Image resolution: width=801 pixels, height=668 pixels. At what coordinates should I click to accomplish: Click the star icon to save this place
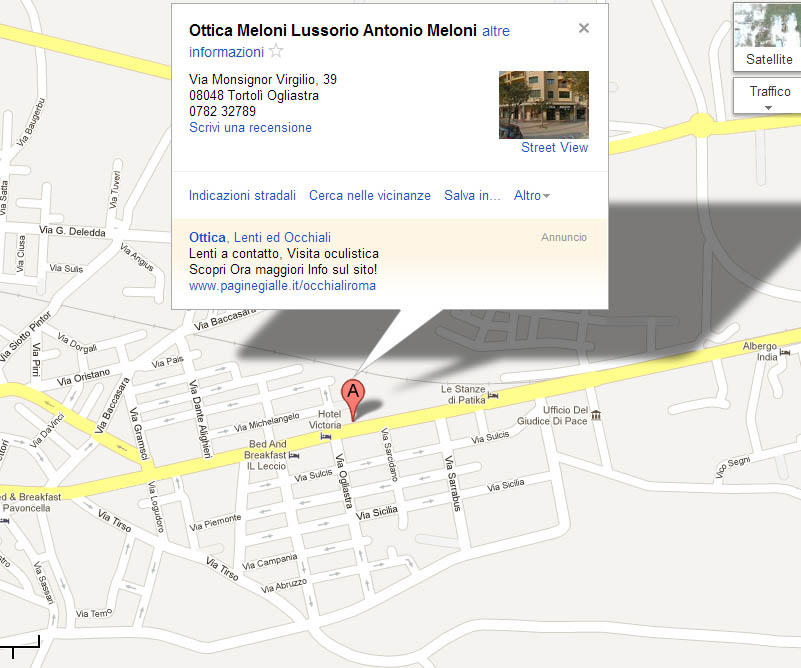pyautogui.click(x=276, y=51)
